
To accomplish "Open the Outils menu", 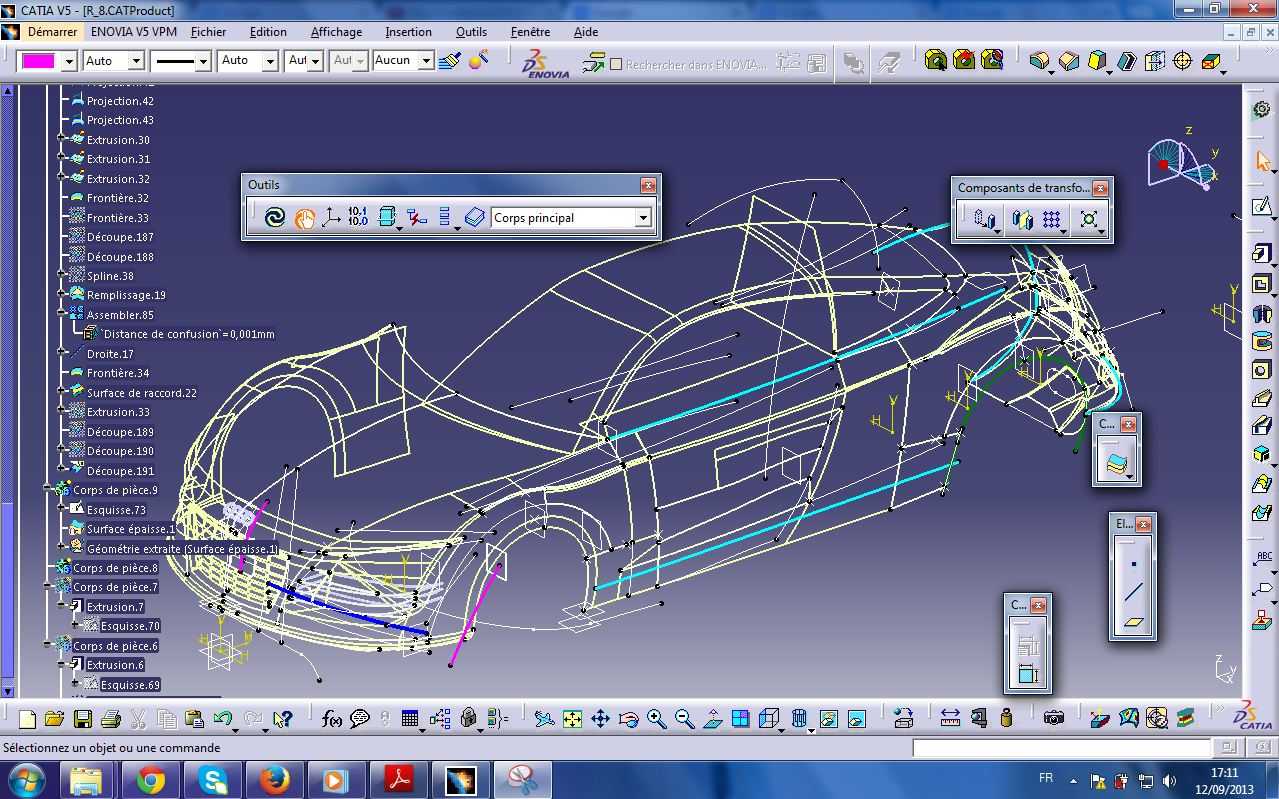I will (x=471, y=32).
